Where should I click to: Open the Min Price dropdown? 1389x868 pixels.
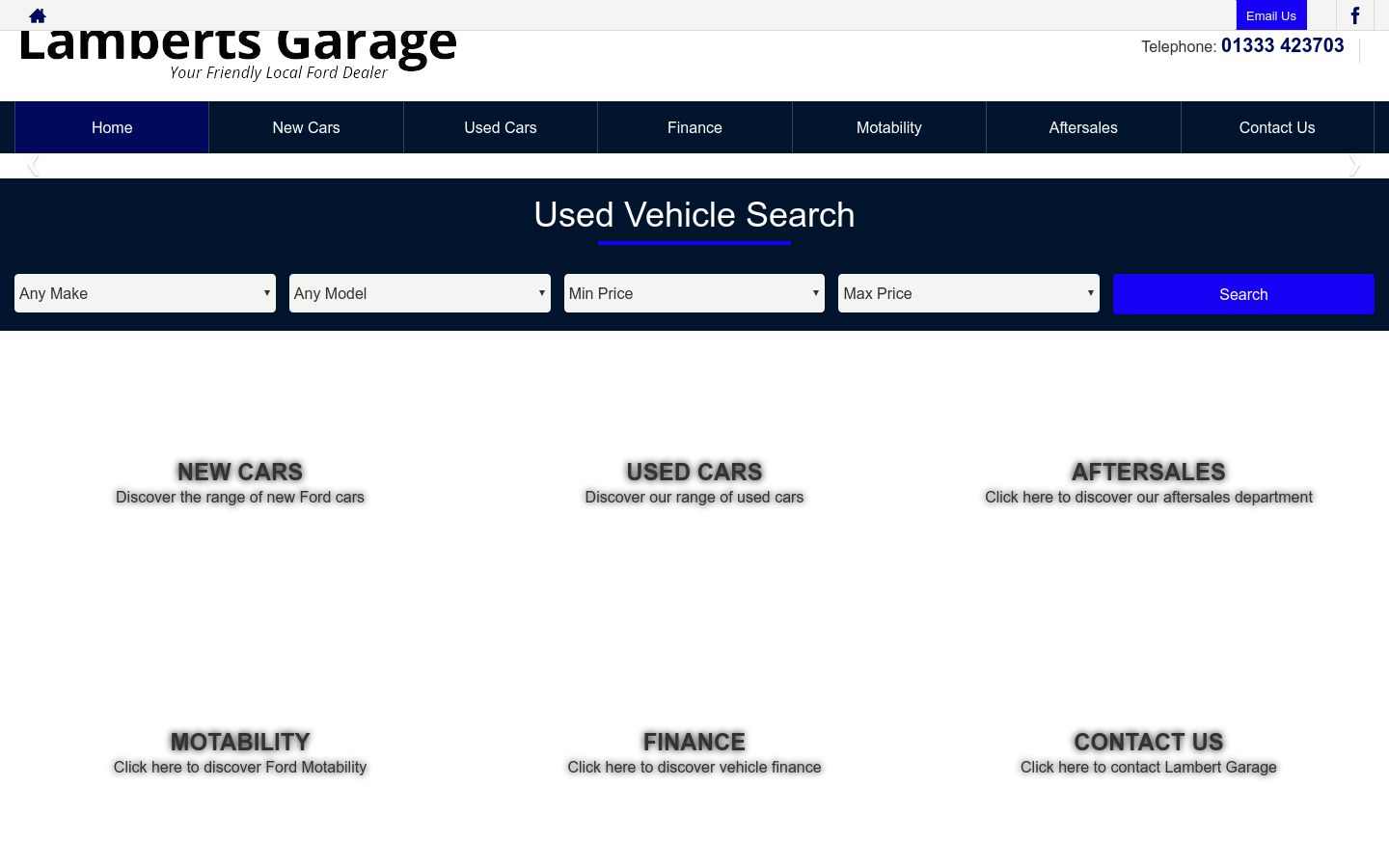[694, 293]
